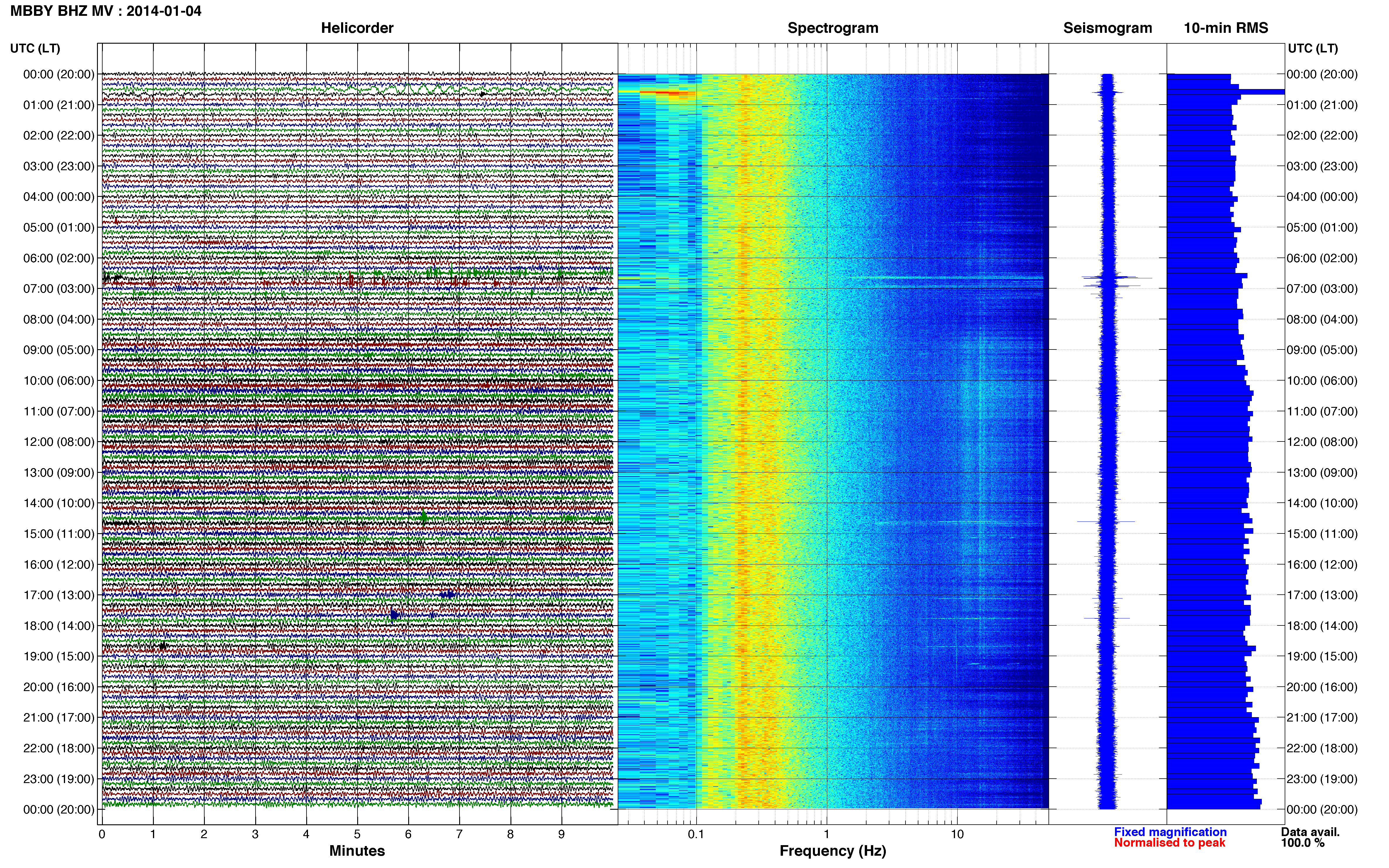This screenshot has width=1389, height=868.
Task: Click the 10:00 (06:00) label on the Helicorder axis
Action: tap(59, 381)
